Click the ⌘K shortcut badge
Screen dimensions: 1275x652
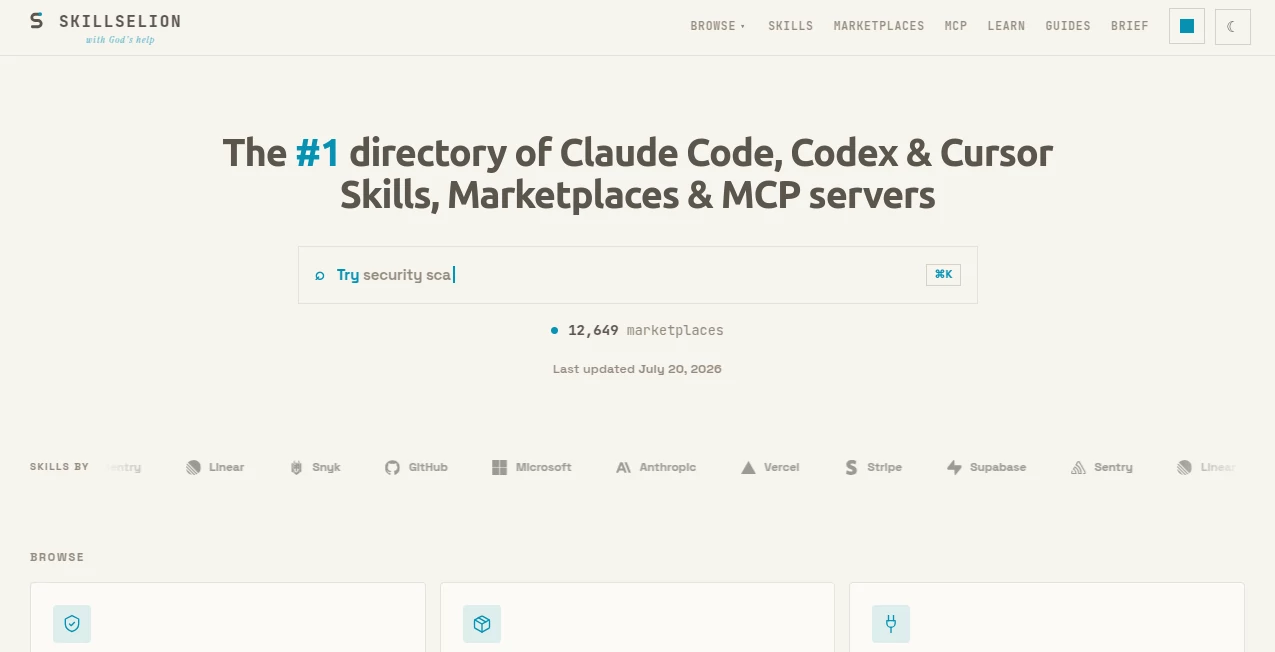(x=943, y=275)
